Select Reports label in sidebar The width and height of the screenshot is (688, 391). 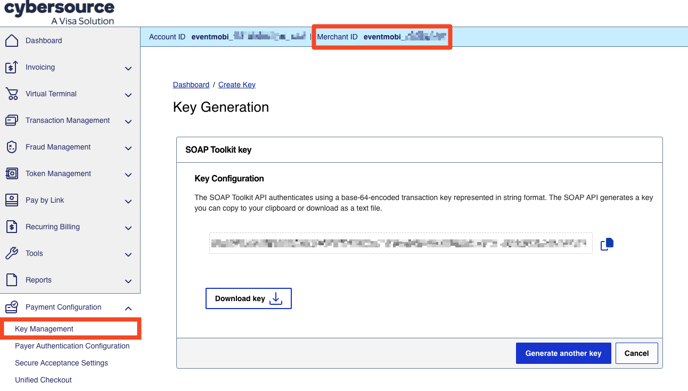click(x=38, y=280)
